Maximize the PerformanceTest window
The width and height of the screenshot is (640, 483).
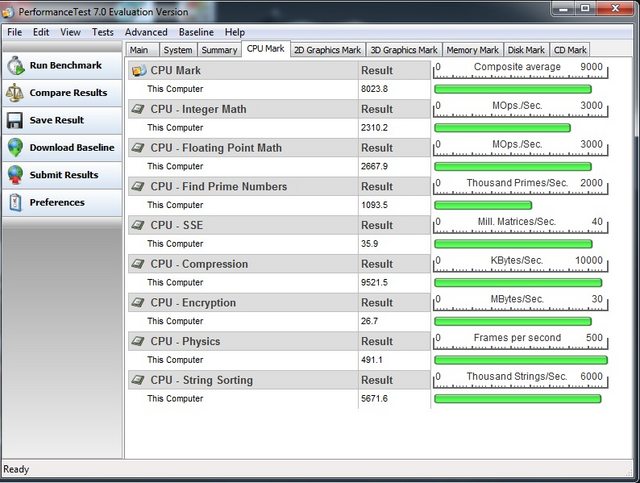coord(585,8)
